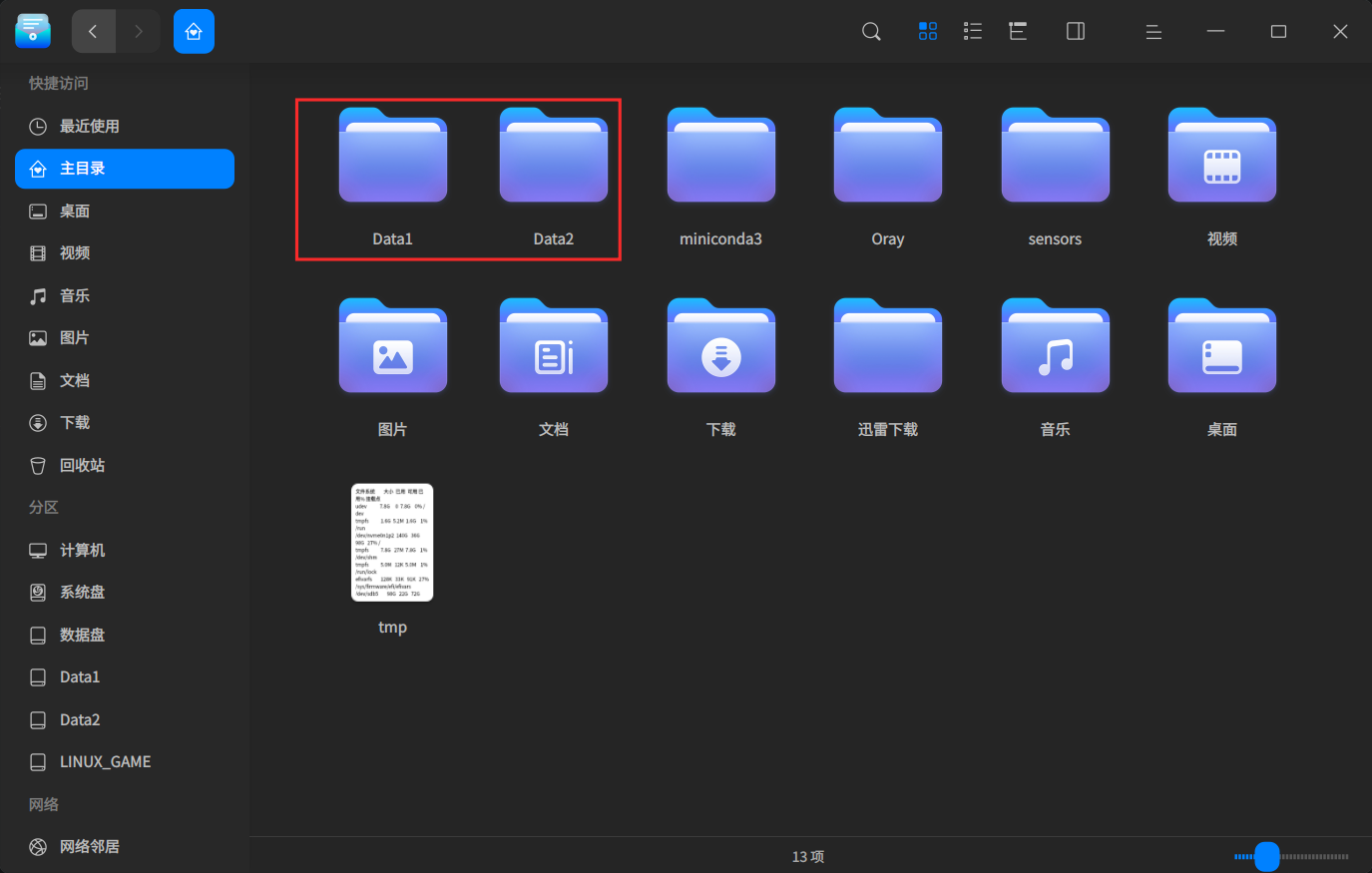Switch to icon grid view
This screenshot has height=873, width=1372.
click(x=928, y=32)
